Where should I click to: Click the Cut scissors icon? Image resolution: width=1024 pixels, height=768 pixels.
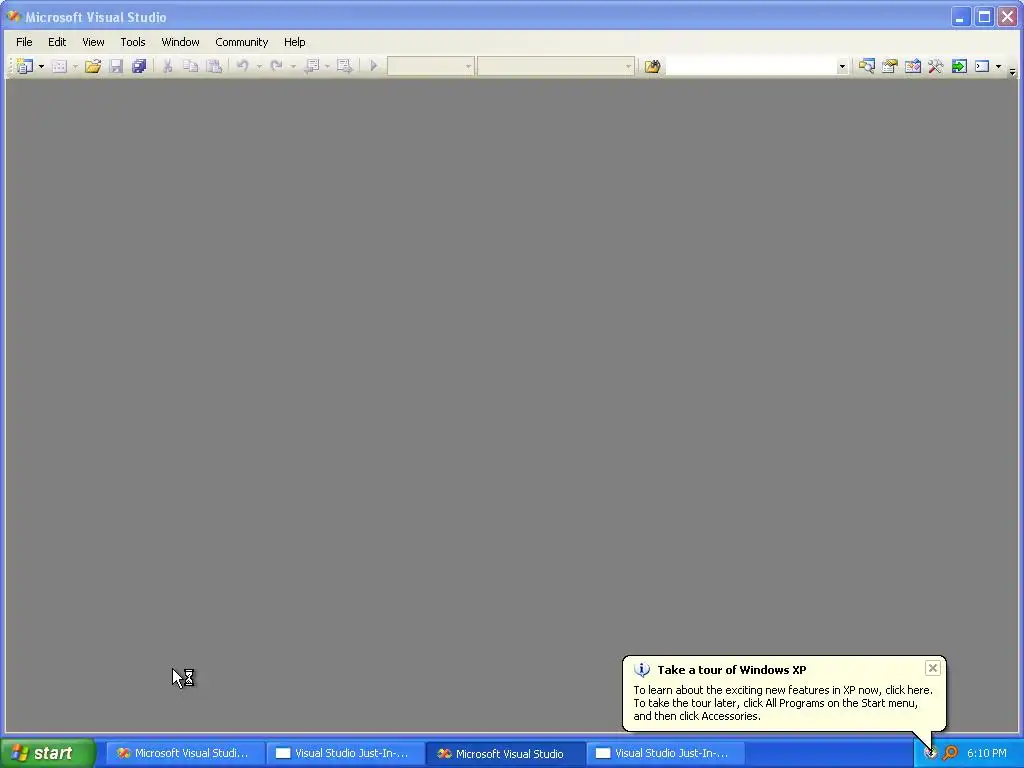(x=167, y=66)
